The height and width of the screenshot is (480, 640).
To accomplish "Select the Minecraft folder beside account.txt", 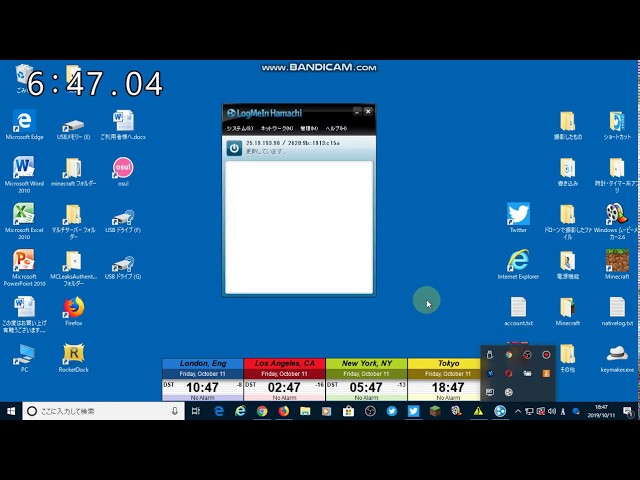I will pyautogui.click(x=567, y=311).
